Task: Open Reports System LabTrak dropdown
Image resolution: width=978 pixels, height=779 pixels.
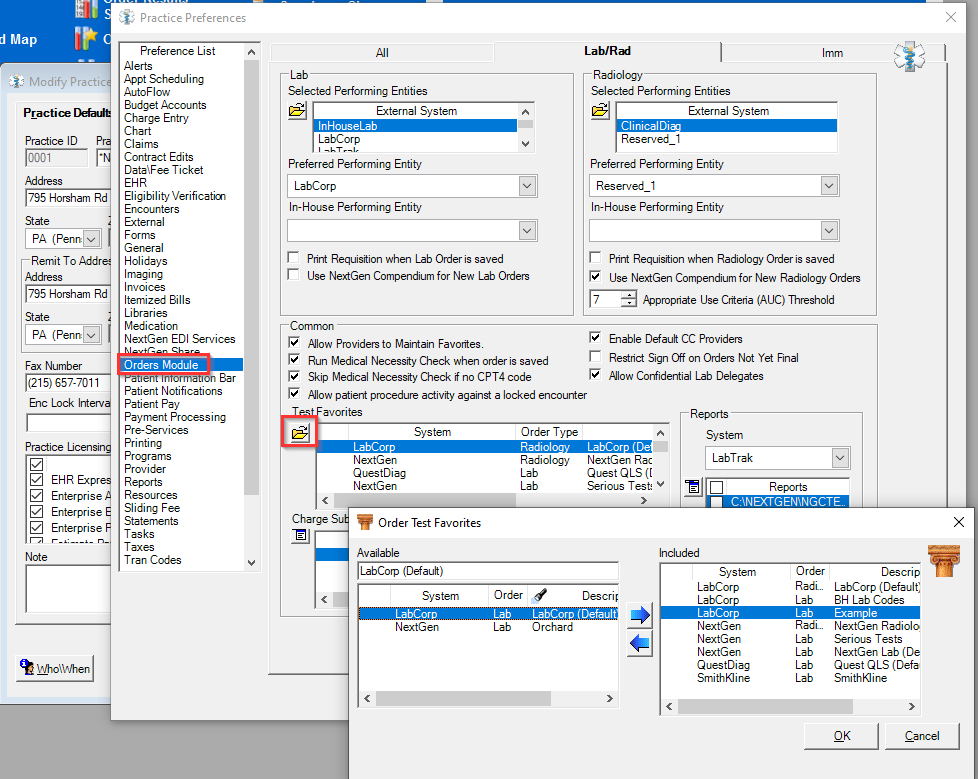Action: [840, 458]
